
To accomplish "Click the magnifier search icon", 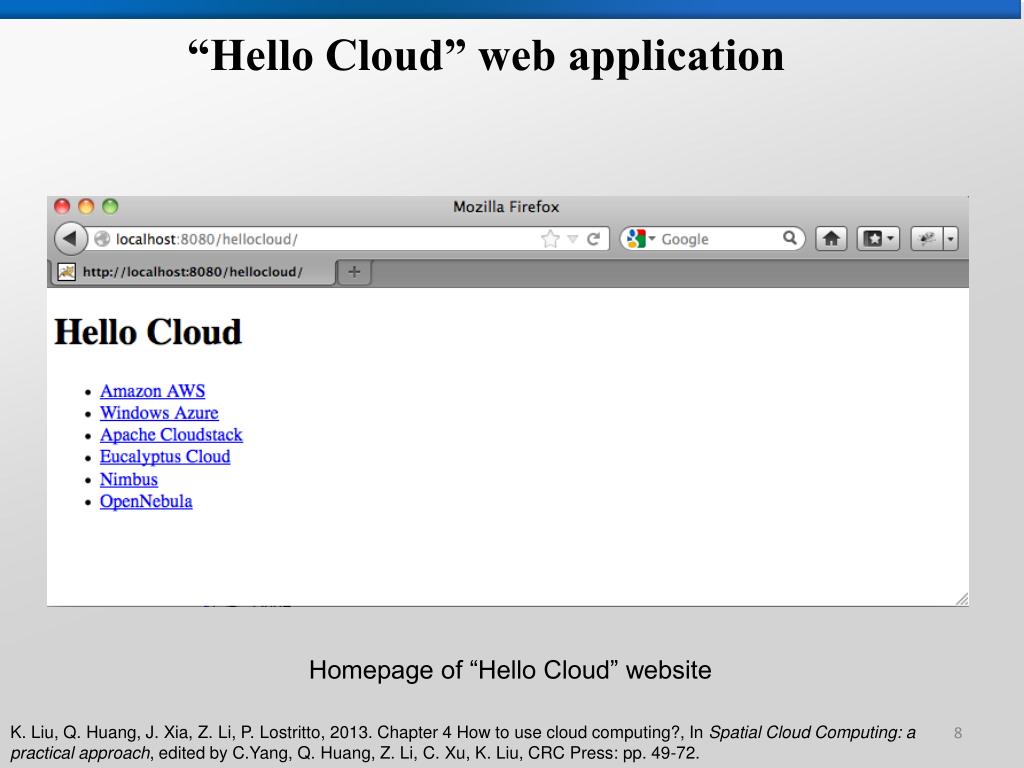I will [x=790, y=238].
